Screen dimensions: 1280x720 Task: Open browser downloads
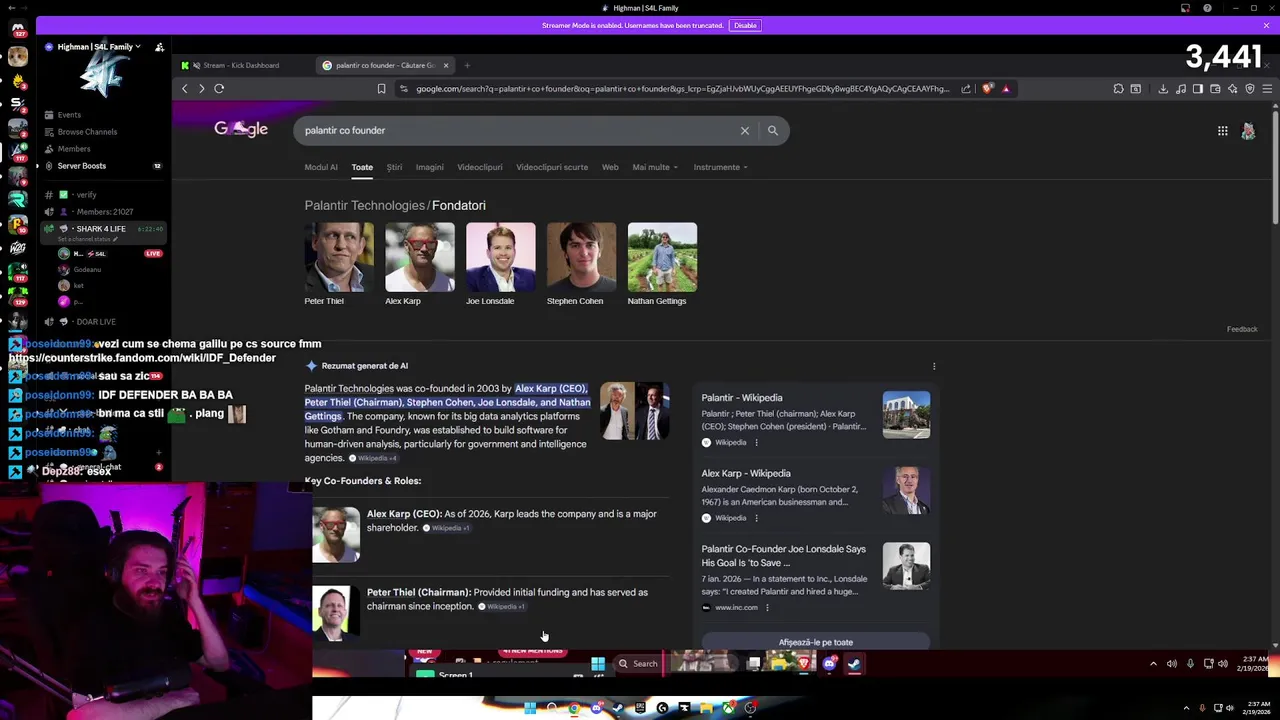point(1163,88)
